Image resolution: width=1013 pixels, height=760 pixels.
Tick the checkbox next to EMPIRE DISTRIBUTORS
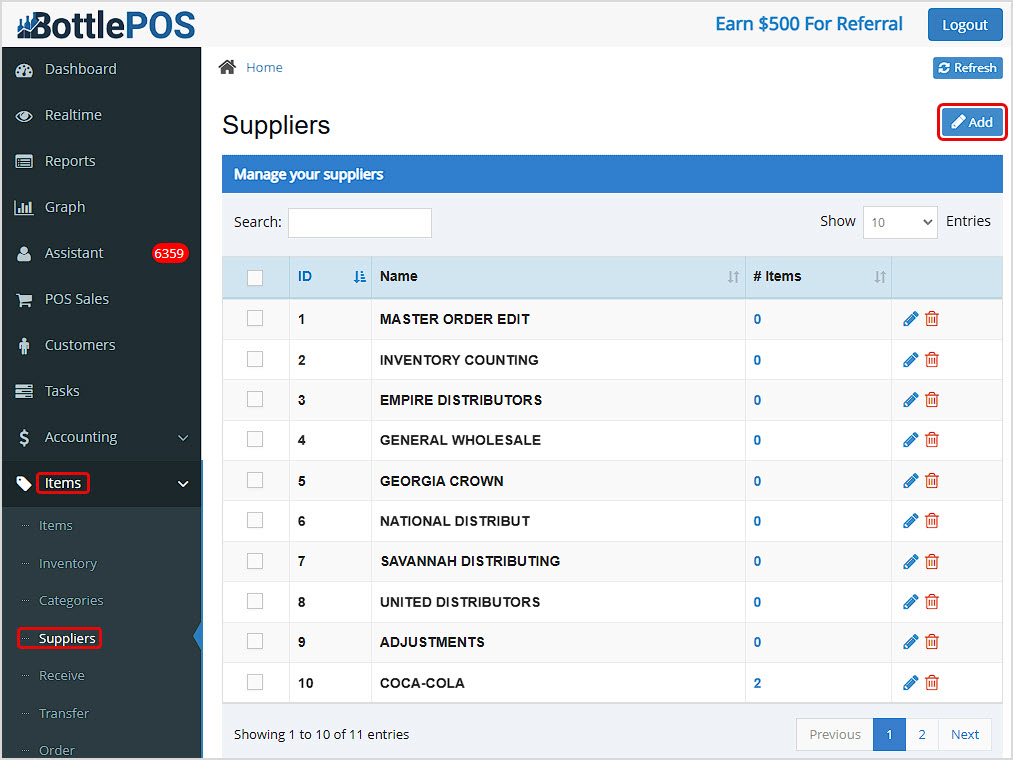tap(255, 399)
